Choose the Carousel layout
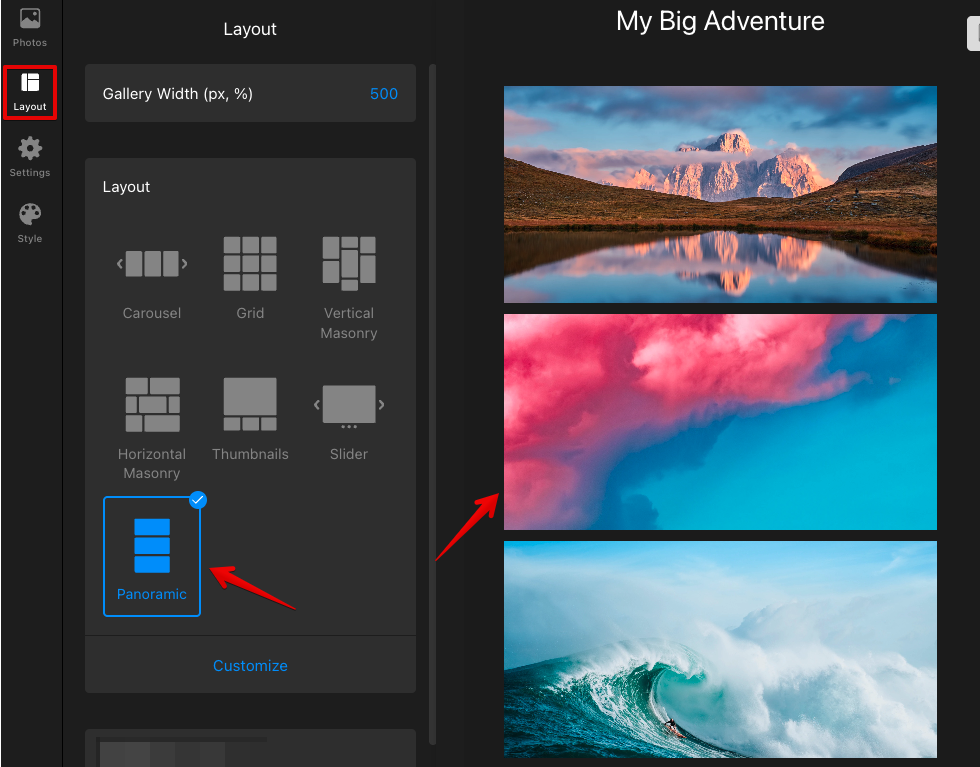 click(152, 278)
